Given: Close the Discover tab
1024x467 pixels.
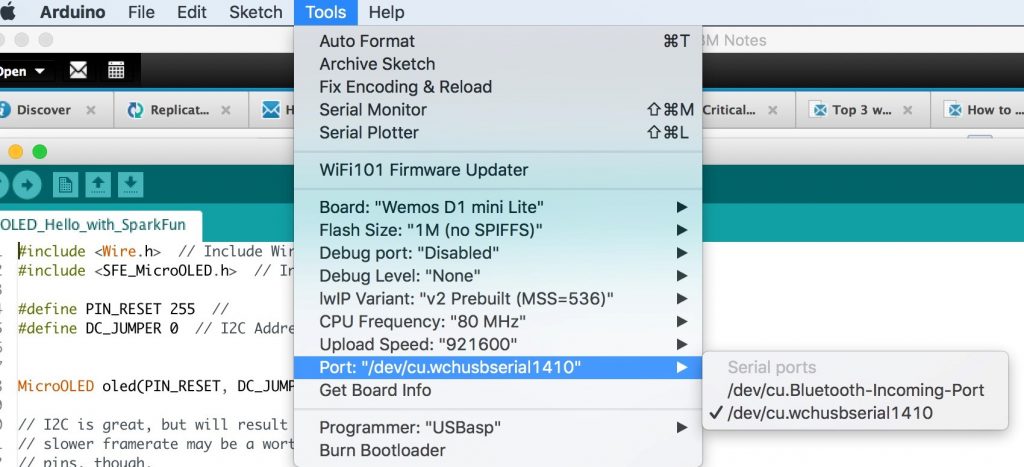Looking at the screenshot, I should [x=91, y=110].
